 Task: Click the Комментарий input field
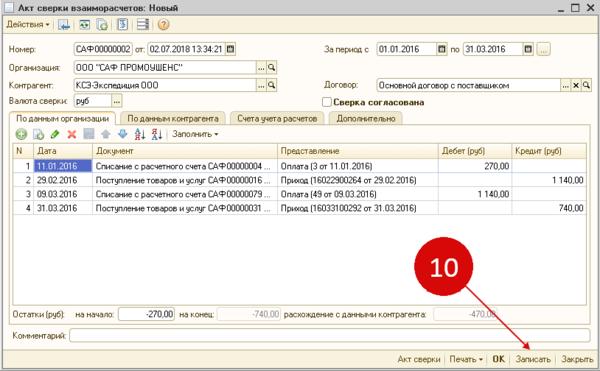point(329,336)
